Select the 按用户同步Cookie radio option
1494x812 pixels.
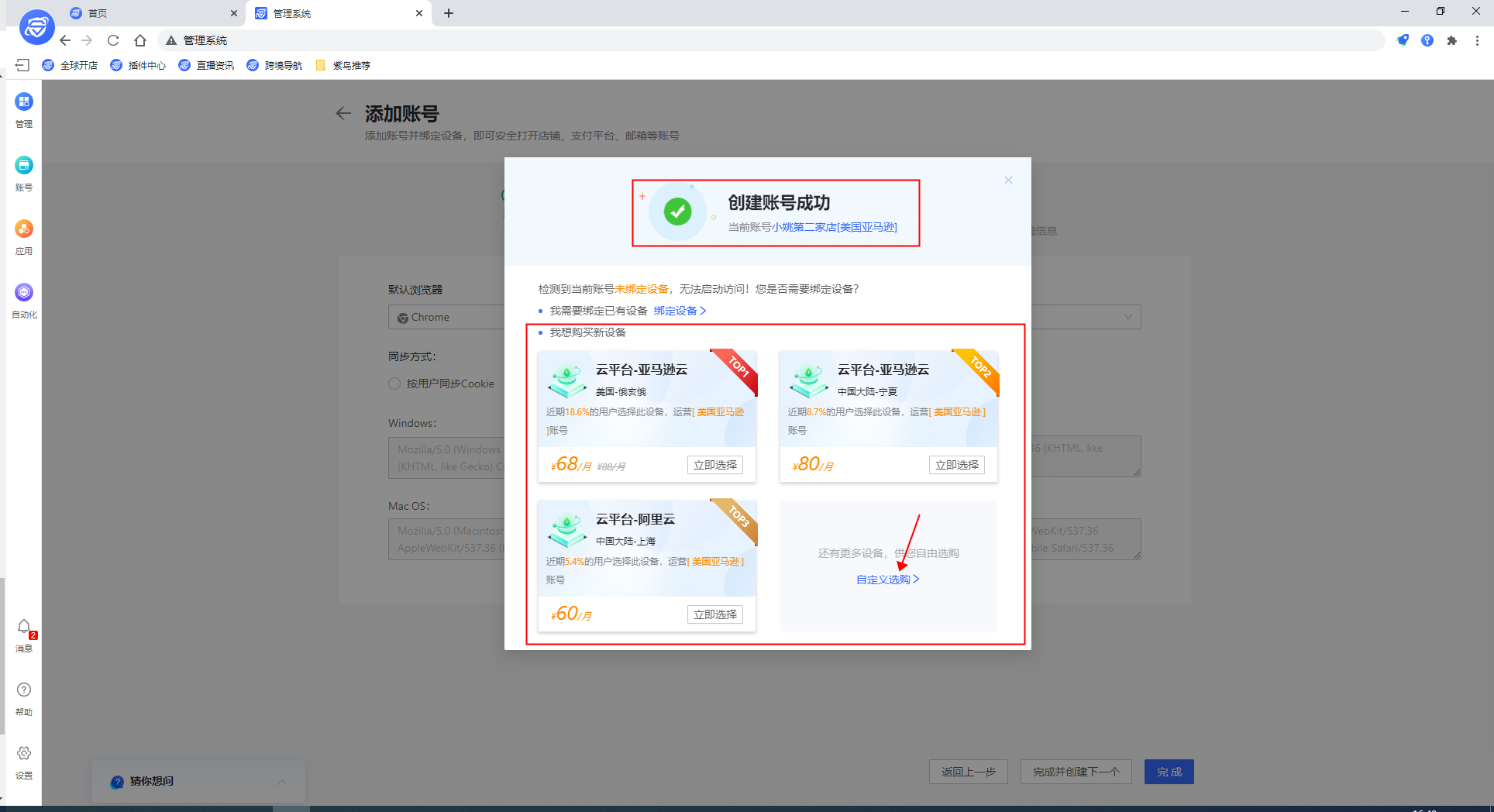(x=394, y=384)
